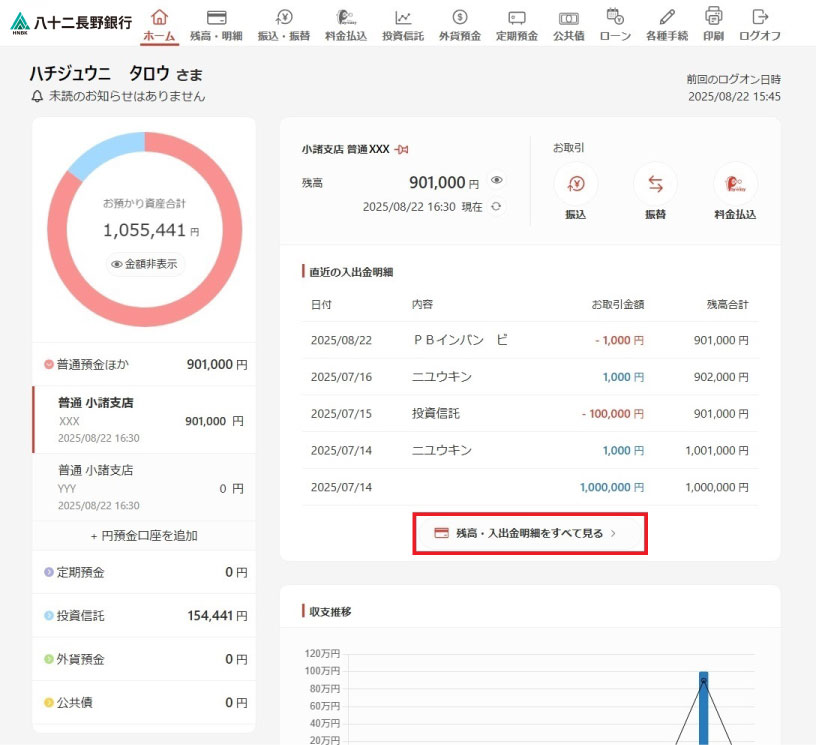
Task: Start a transfer via the 振込 circle icon
Action: [574, 184]
